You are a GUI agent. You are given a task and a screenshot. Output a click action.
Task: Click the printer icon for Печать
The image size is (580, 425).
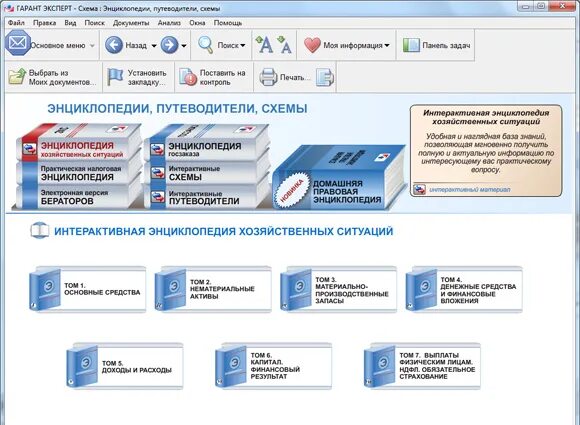(268, 77)
